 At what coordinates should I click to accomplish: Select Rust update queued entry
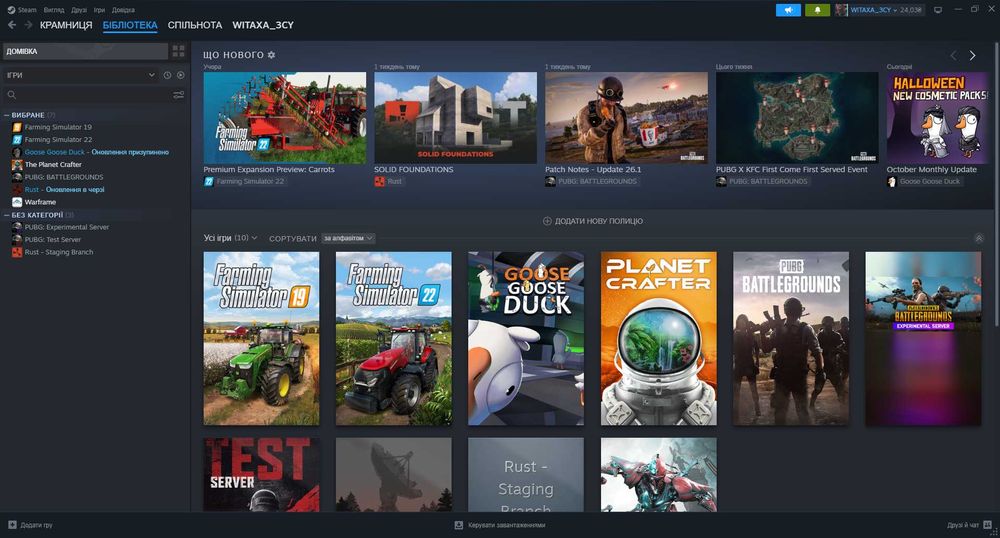[64, 189]
